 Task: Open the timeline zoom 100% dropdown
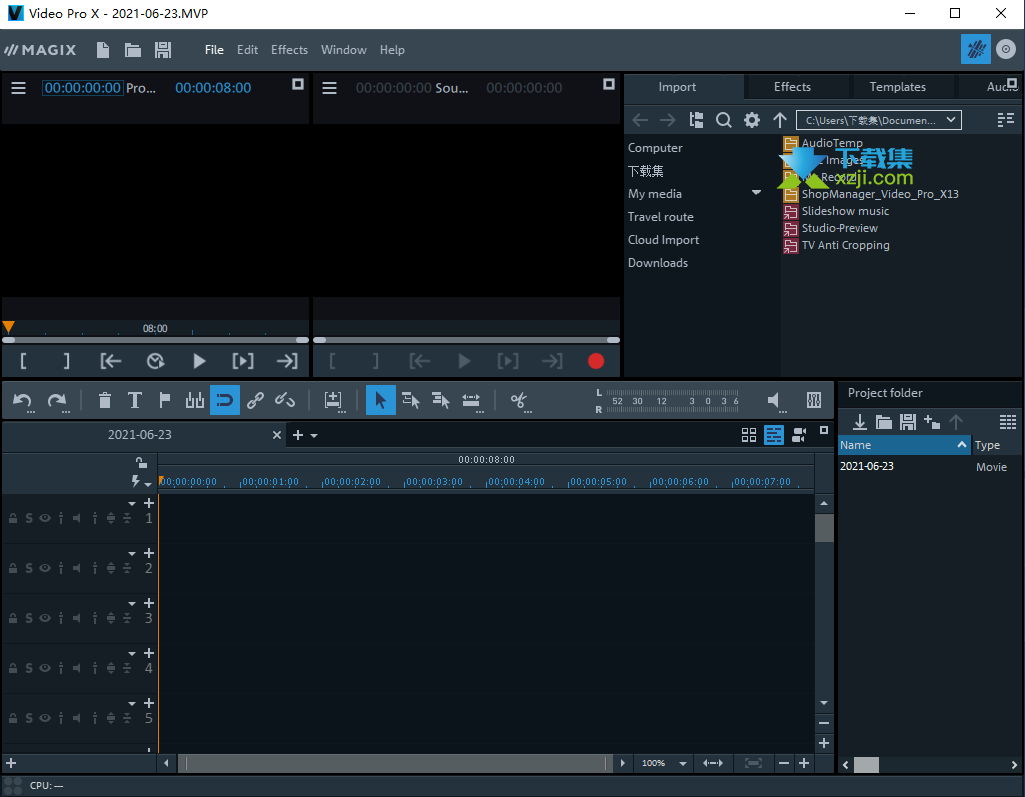click(x=682, y=763)
